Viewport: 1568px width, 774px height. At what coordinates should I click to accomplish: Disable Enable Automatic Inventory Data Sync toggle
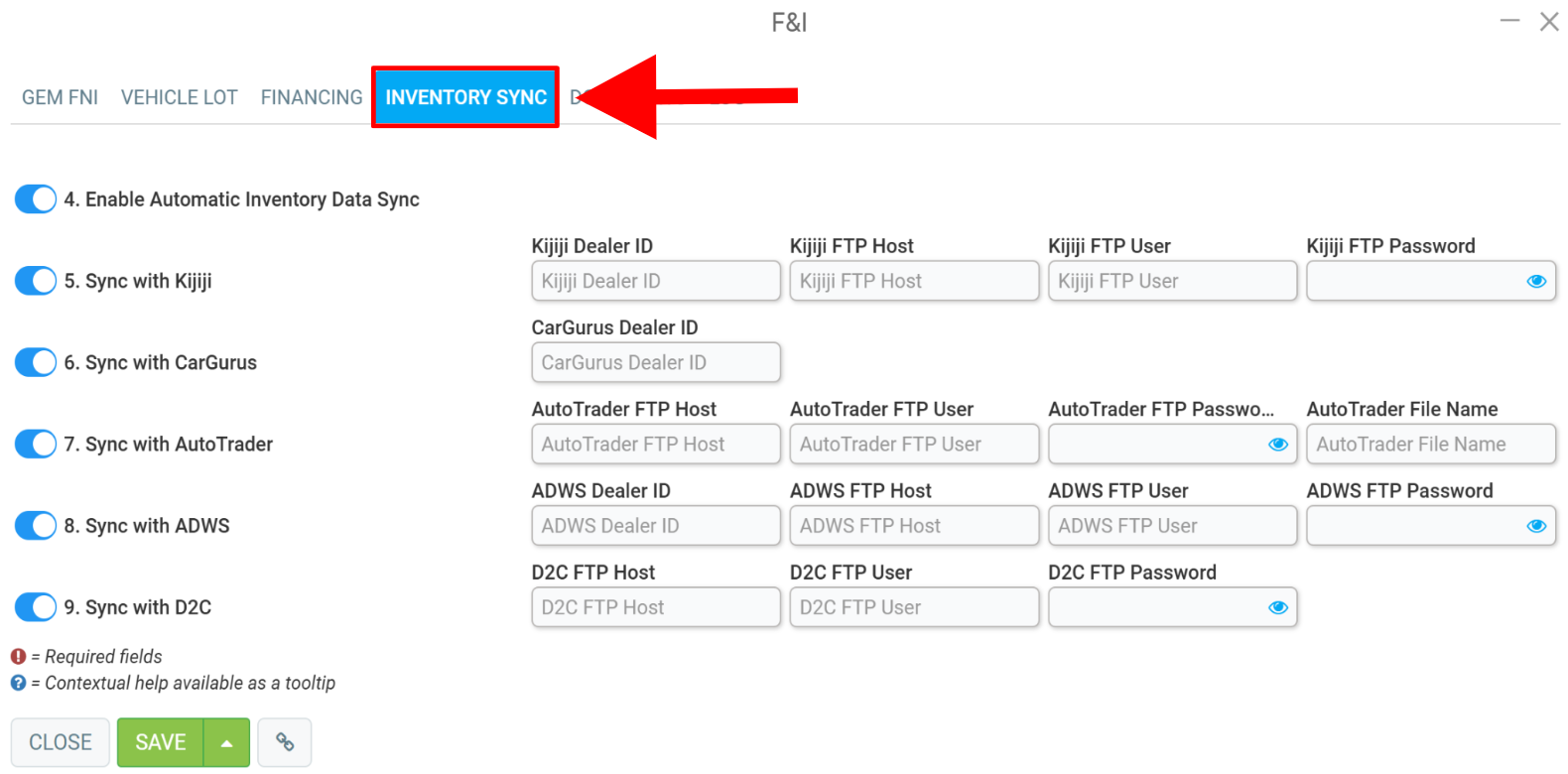(36, 199)
